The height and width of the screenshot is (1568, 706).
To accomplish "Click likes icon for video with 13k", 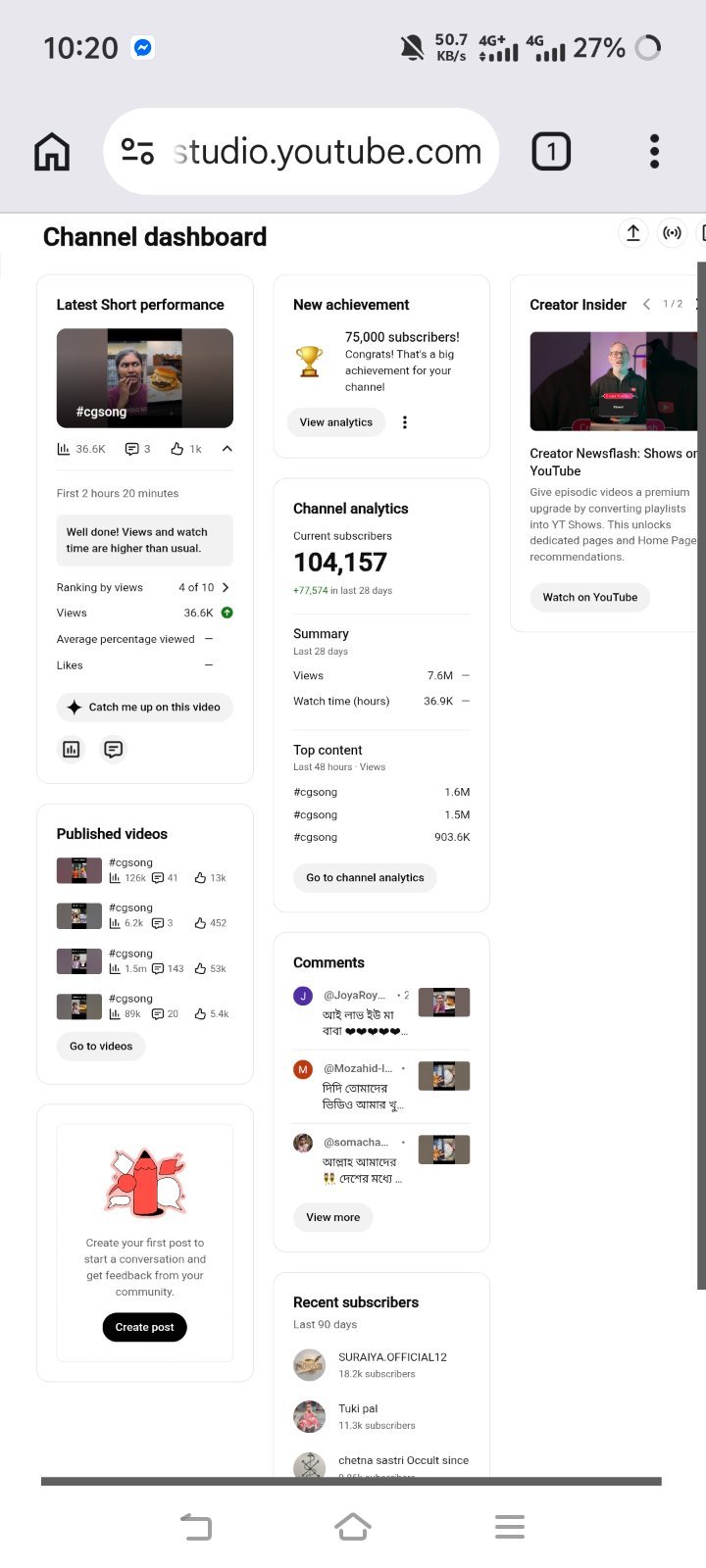I will click(200, 878).
